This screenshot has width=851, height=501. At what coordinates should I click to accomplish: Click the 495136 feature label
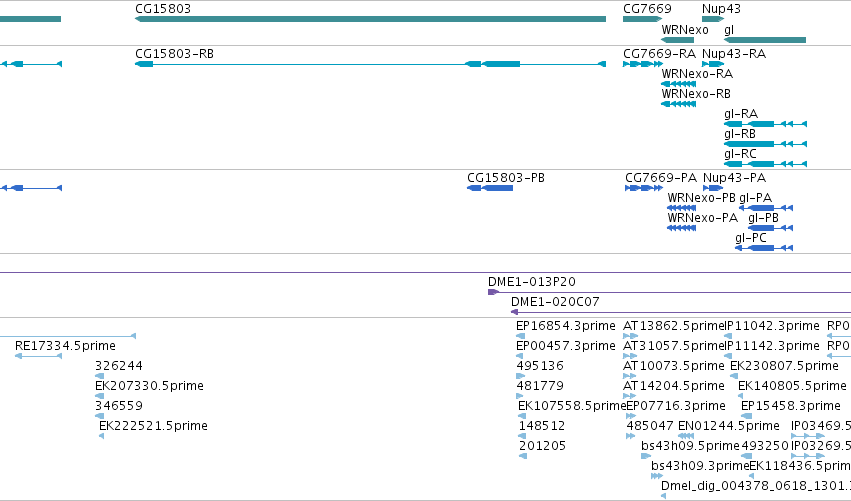[x=540, y=366]
